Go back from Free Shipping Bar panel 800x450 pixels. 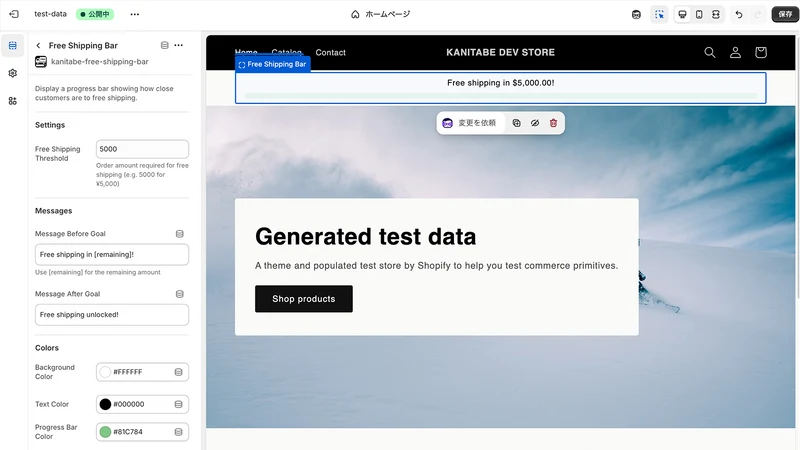coord(38,45)
